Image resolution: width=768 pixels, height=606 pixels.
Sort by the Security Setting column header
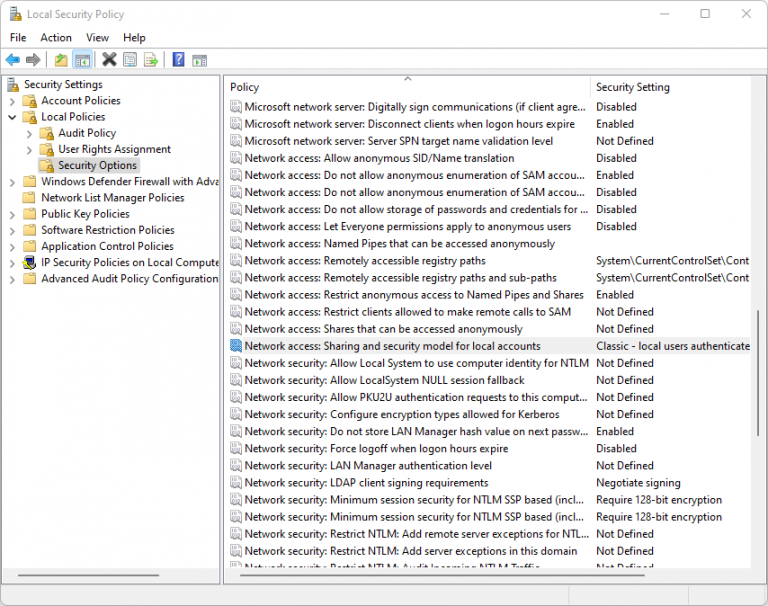coord(670,87)
